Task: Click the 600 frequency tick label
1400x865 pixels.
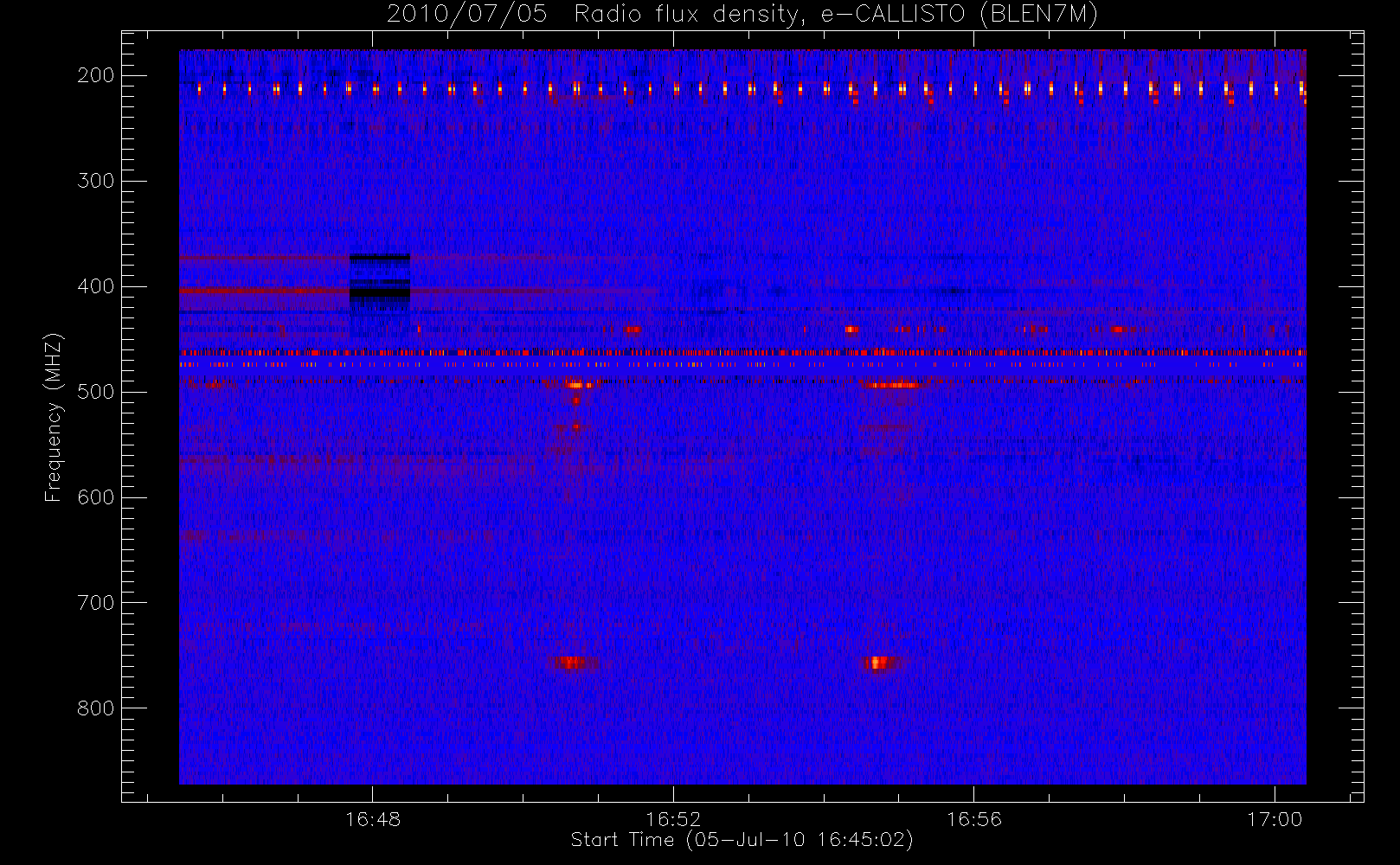Action: coord(96,497)
